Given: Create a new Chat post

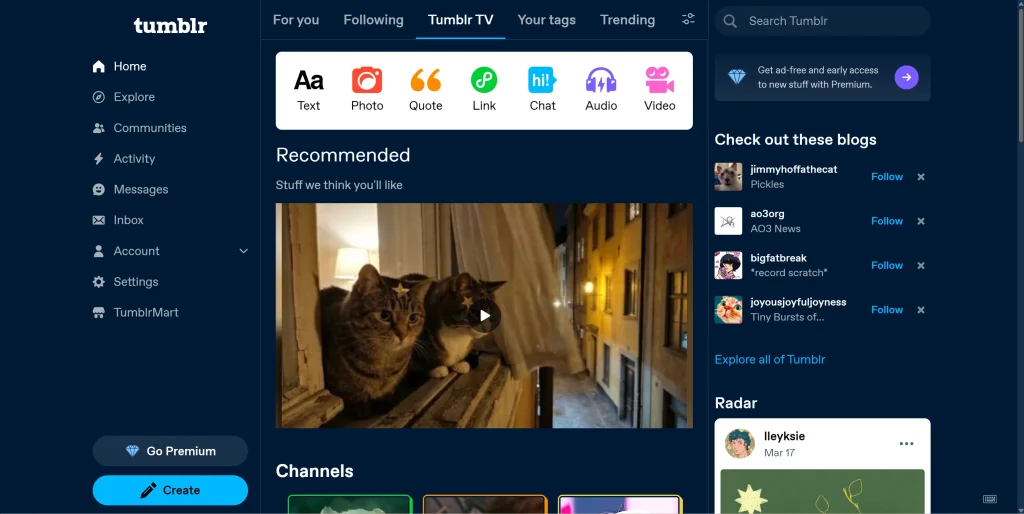Looking at the screenshot, I should coord(542,89).
